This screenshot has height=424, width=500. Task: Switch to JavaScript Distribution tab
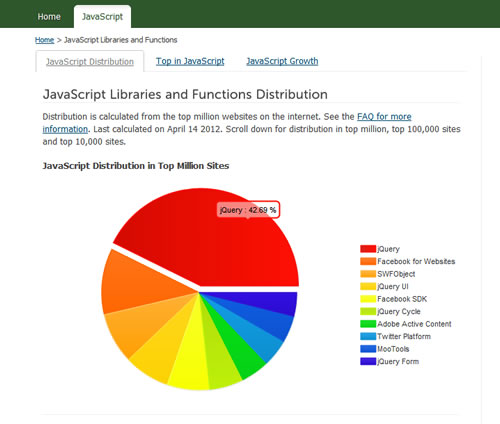(90, 62)
